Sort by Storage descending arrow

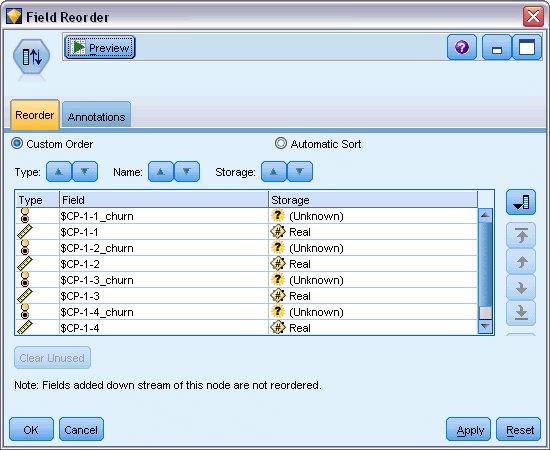300,172
